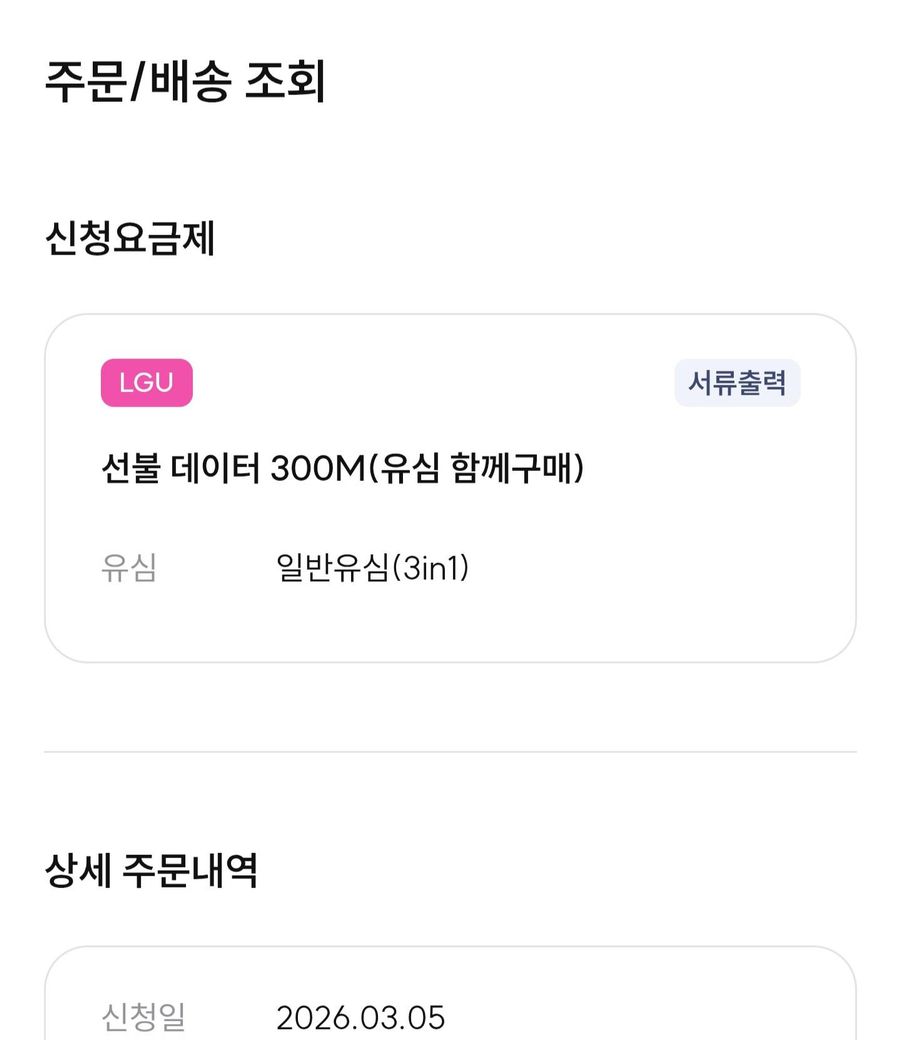Click the 신청일 field label
The width and height of the screenshot is (901, 1040).
click(x=143, y=1018)
